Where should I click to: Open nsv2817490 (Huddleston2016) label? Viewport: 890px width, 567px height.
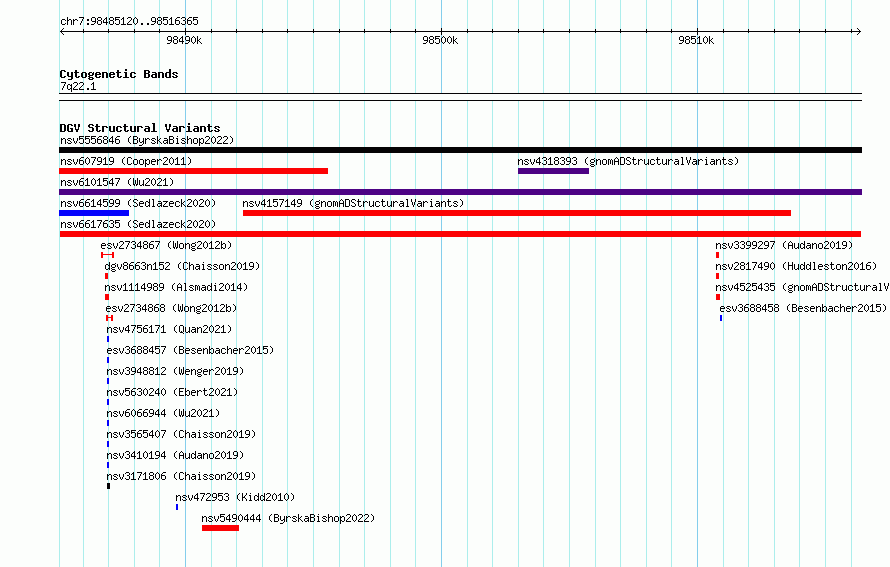pyautogui.click(x=796, y=266)
